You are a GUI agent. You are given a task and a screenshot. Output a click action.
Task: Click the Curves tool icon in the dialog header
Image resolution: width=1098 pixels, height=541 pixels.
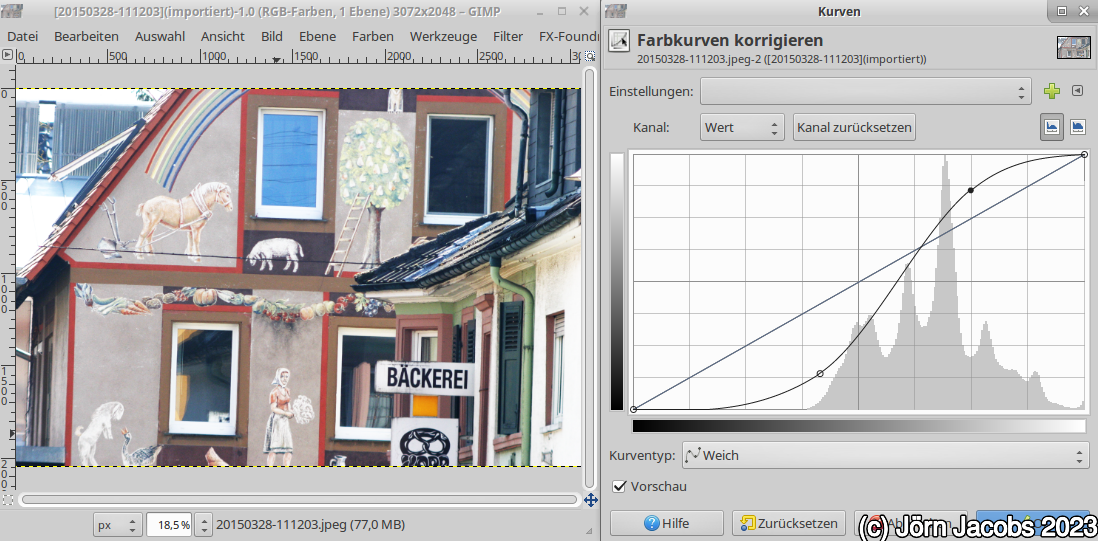click(x=620, y=42)
